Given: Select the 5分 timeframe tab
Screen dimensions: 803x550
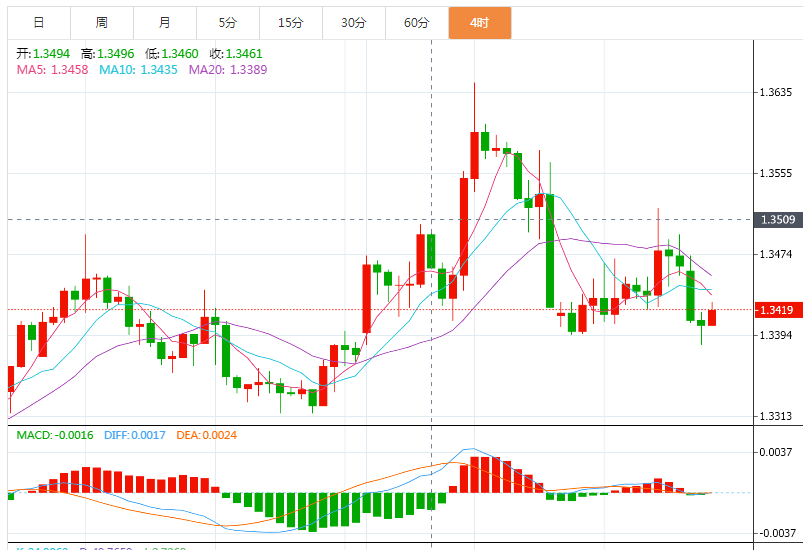Looking at the screenshot, I should (x=228, y=23).
